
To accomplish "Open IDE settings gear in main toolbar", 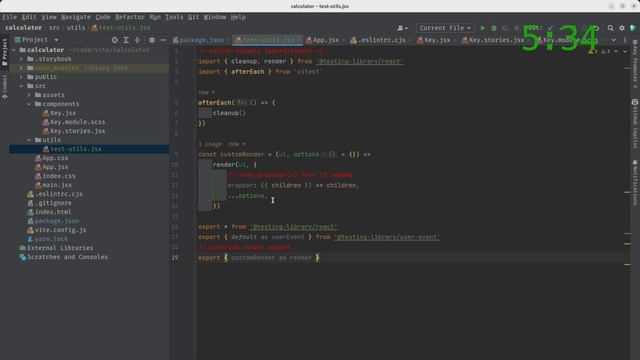I will 622,28.
